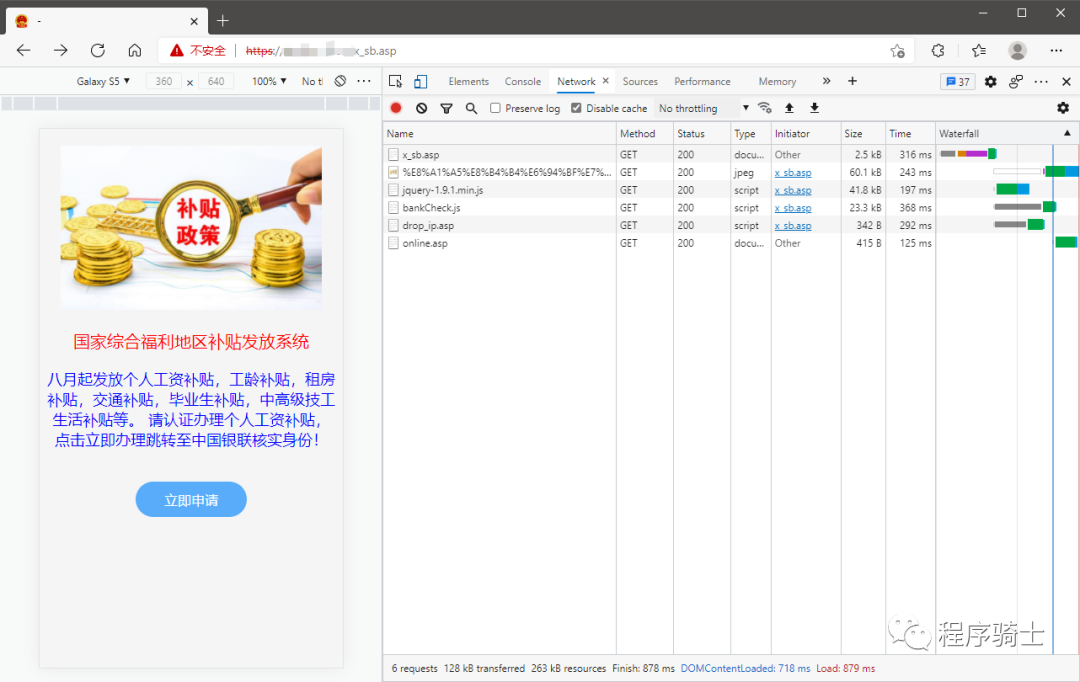Open the Sources panel
Image resolution: width=1080 pixels, height=682 pixels.
tap(640, 81)
